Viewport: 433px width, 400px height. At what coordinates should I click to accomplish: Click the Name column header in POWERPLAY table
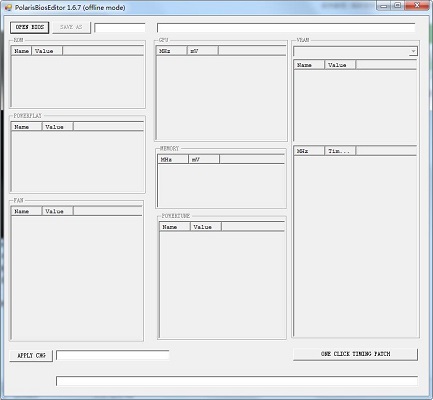tap(27, 127)
